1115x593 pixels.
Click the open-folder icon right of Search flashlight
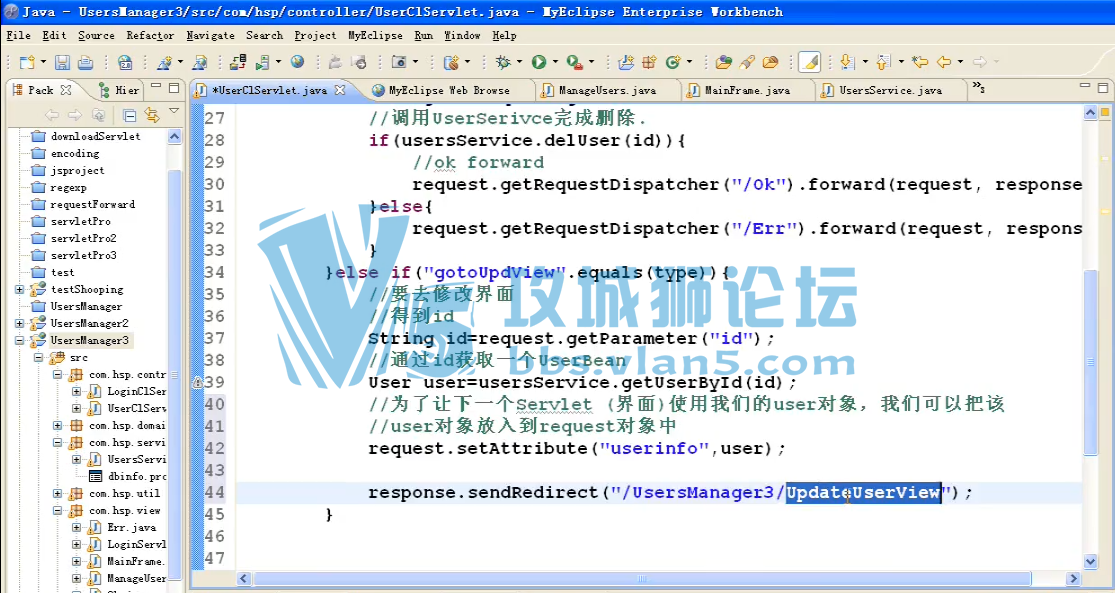pyautogui.click(x=770, y=63)
